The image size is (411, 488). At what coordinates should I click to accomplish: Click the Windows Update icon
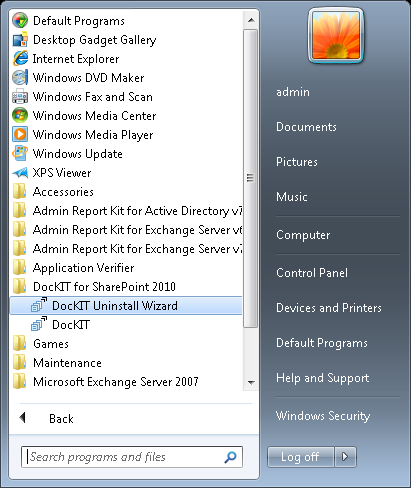[20, 154]
